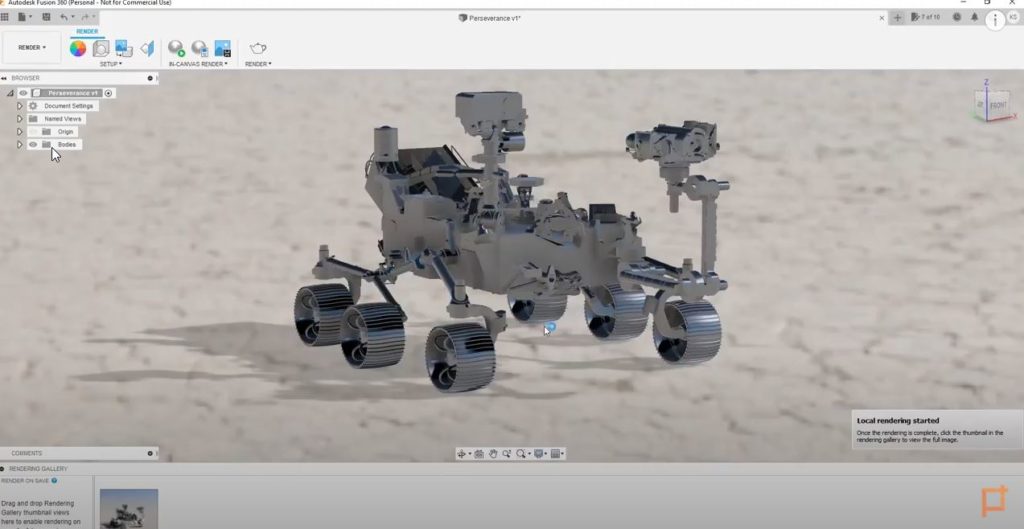Toggle Render on Save info option

tap(54, 481)
